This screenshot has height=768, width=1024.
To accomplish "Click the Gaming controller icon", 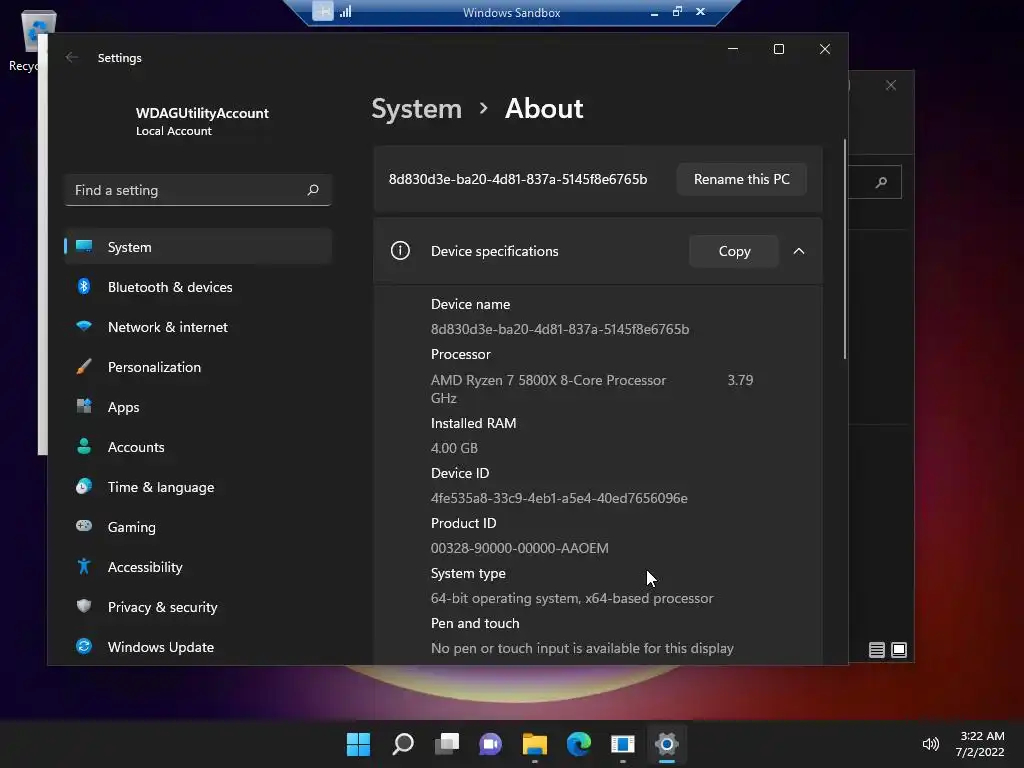I will tap(84, 526).
